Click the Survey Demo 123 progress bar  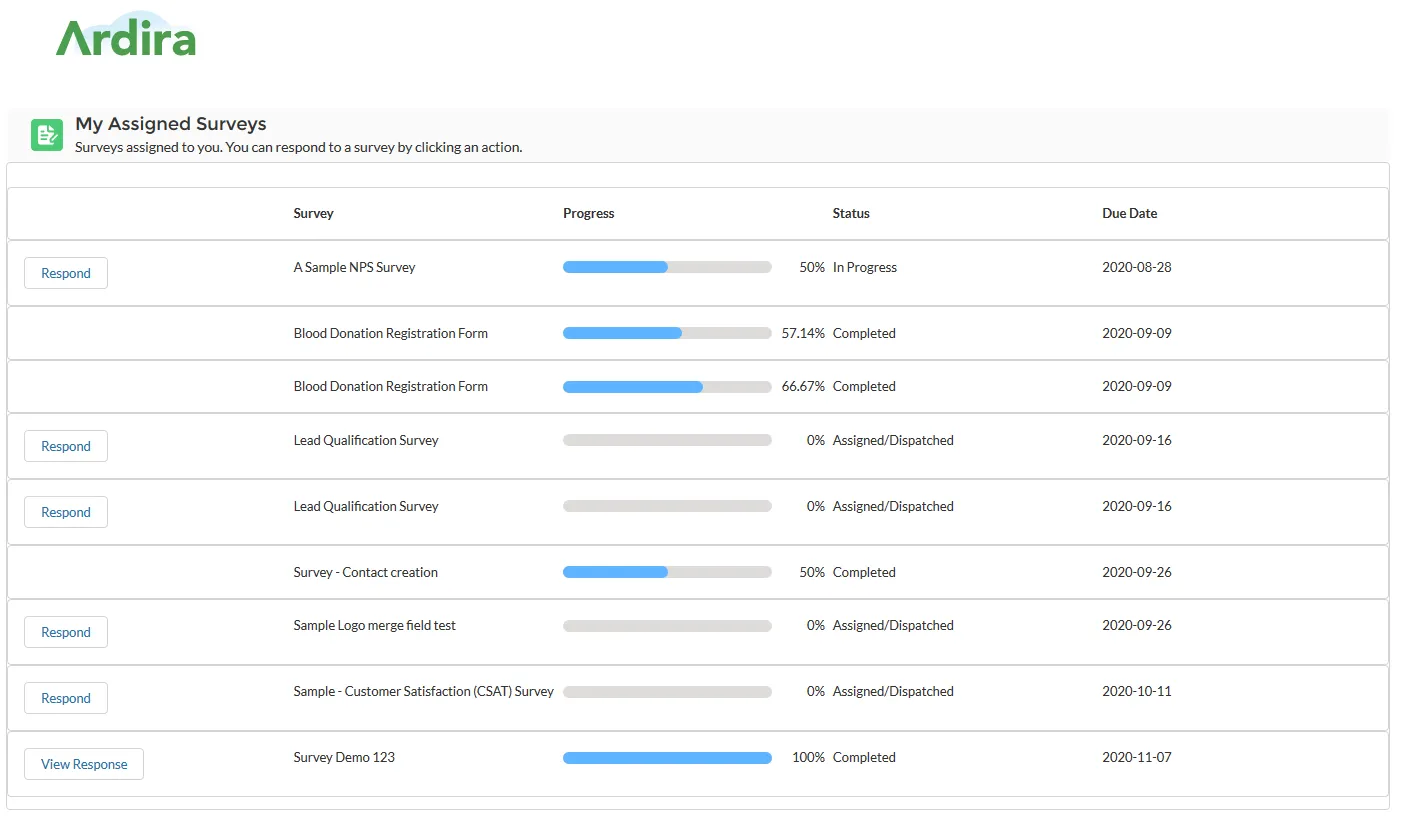(x=667, y=758)
